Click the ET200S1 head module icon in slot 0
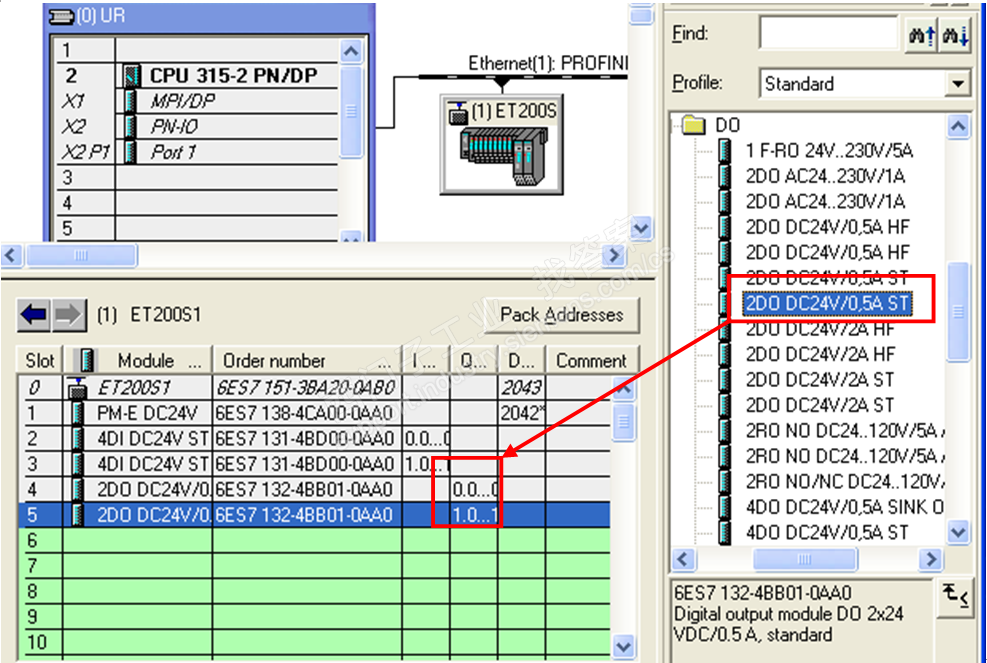 coord(77,388)
